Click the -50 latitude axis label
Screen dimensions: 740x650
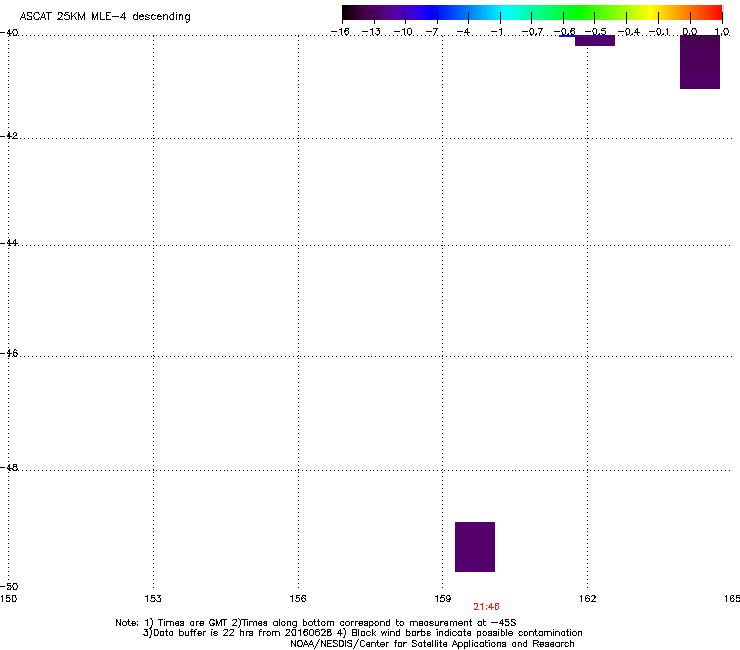tap(9, 587)
